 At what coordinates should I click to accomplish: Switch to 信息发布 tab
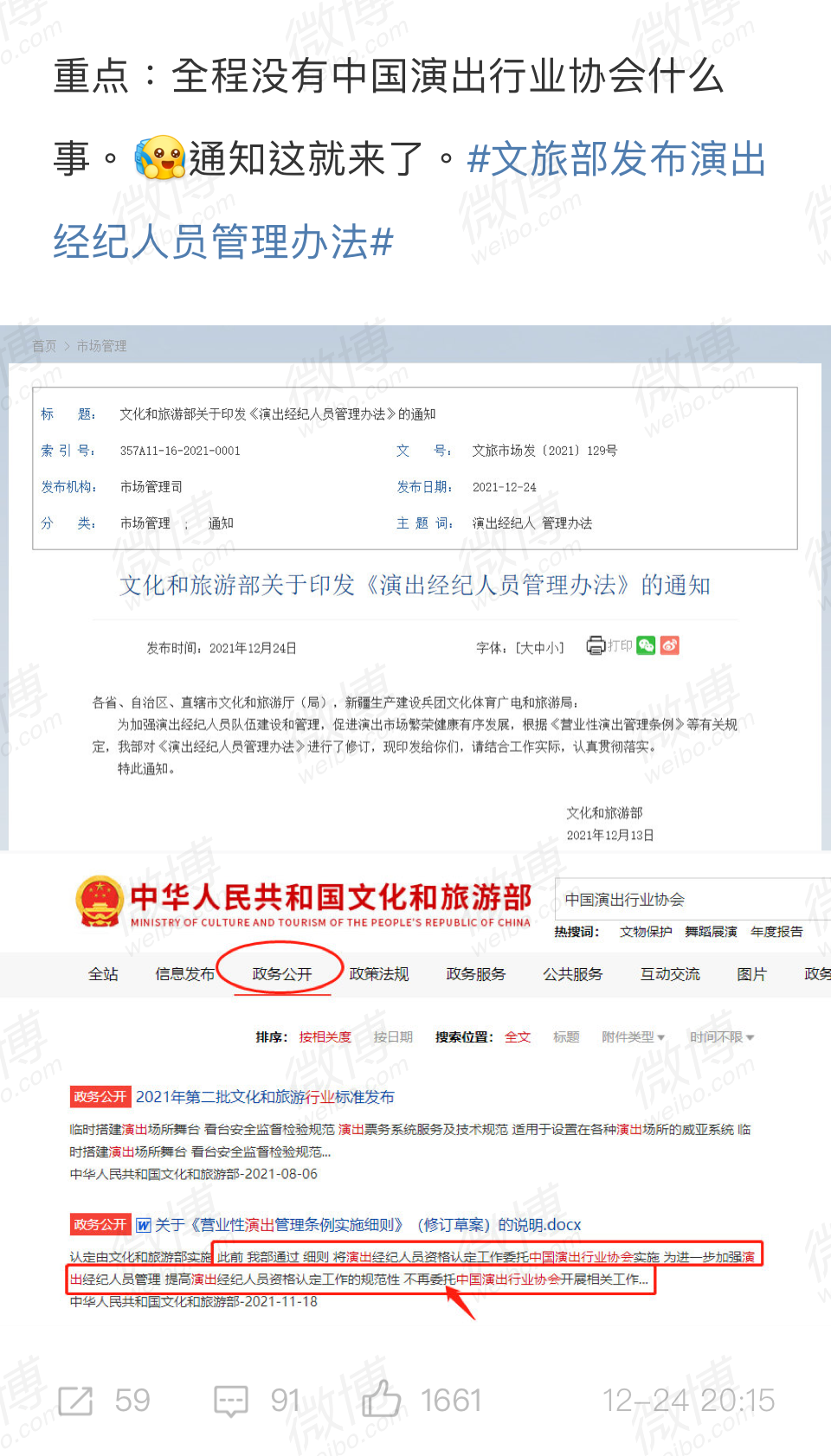(x=184, y=974)
